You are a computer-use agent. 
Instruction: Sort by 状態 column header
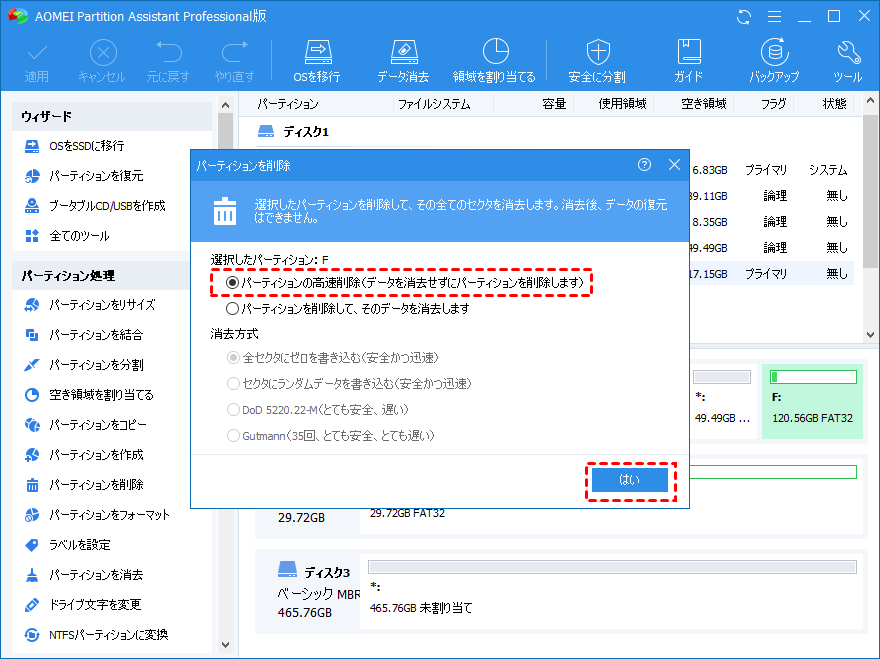(835, 104)
